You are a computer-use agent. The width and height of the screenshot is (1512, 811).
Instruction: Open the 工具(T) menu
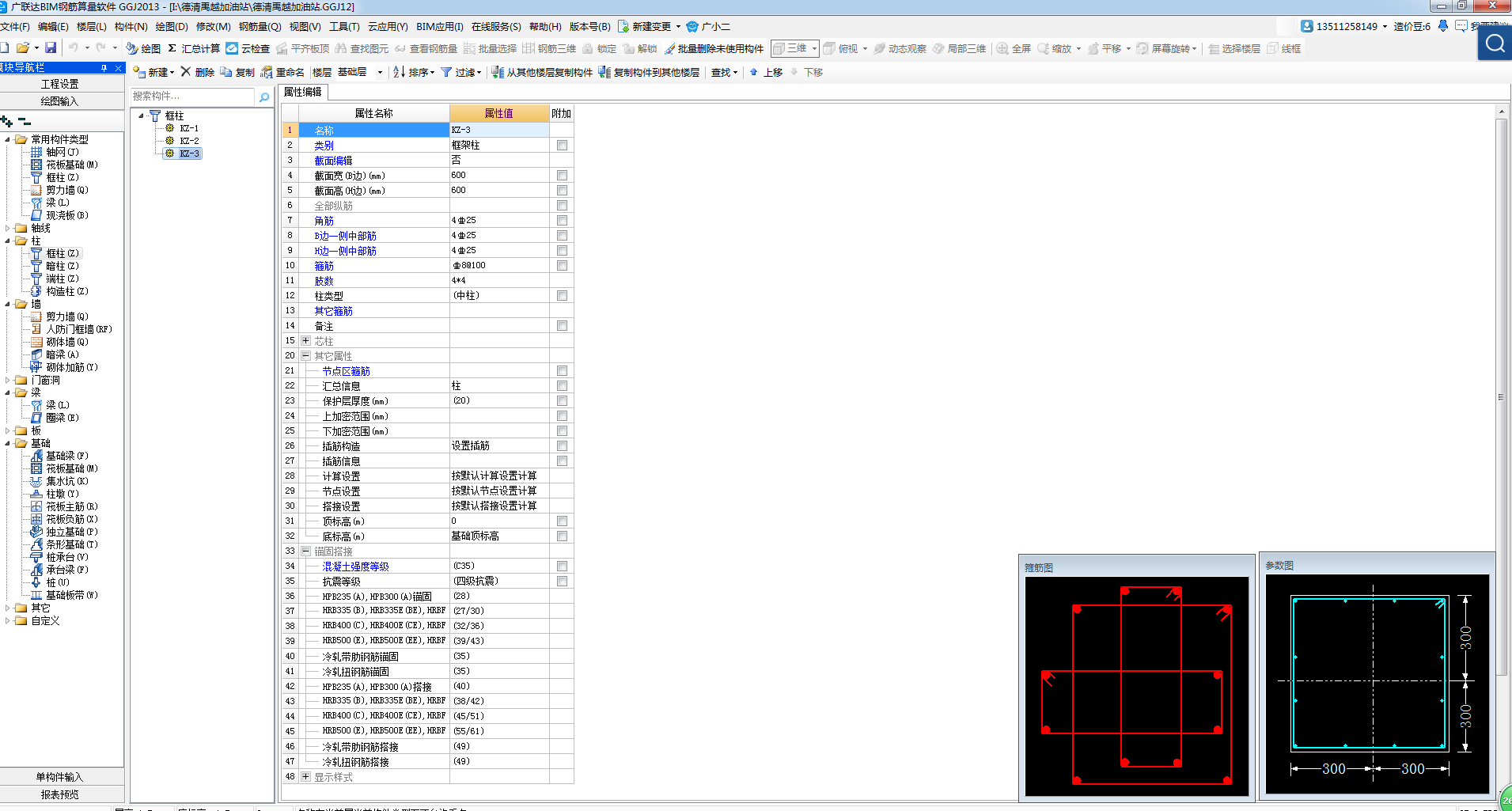pos(344,27)
